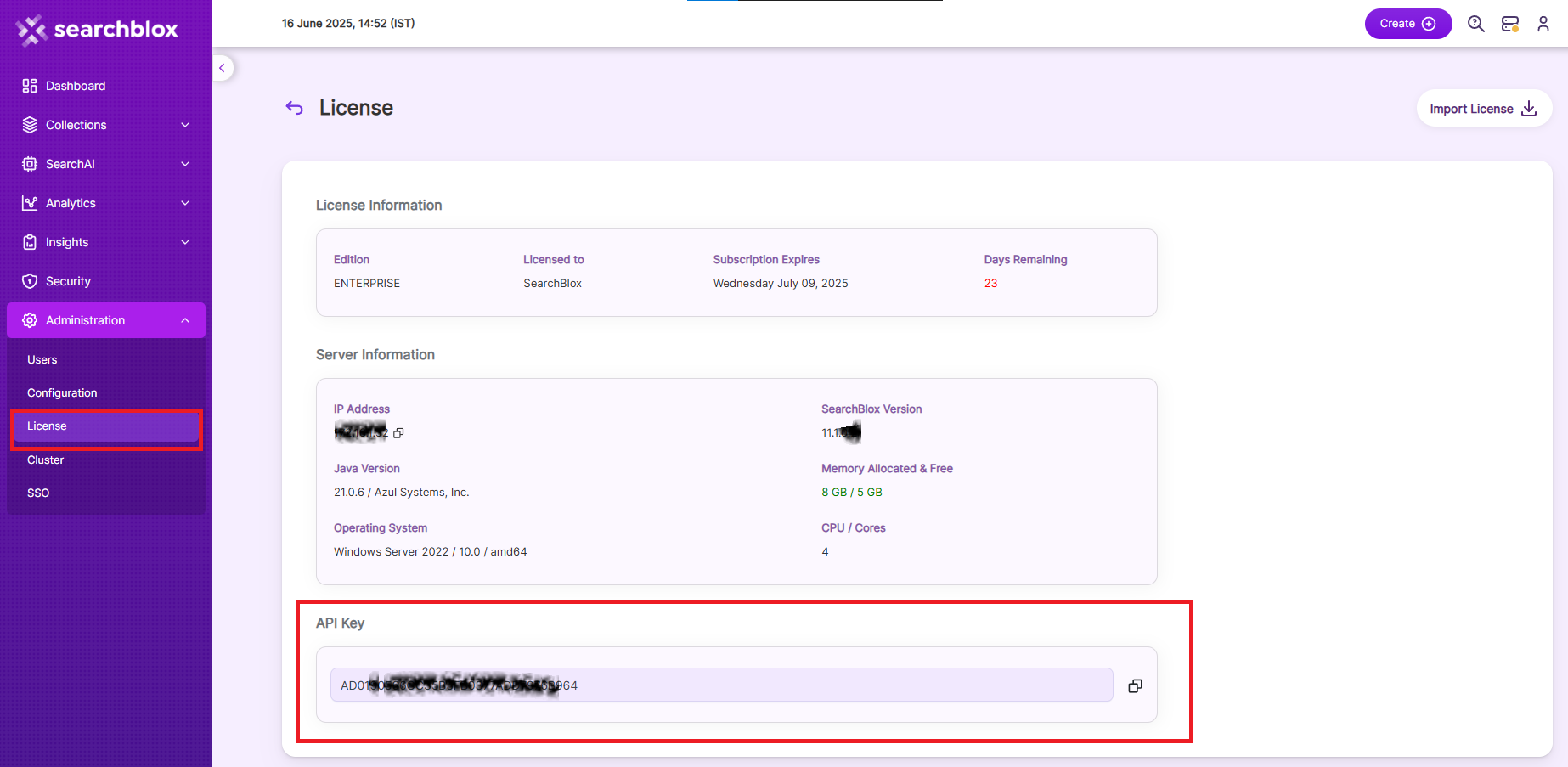The image size is (1568, 767).
Task: Click the 8 GB / 5 GB memory value
Action: [852, 493]
